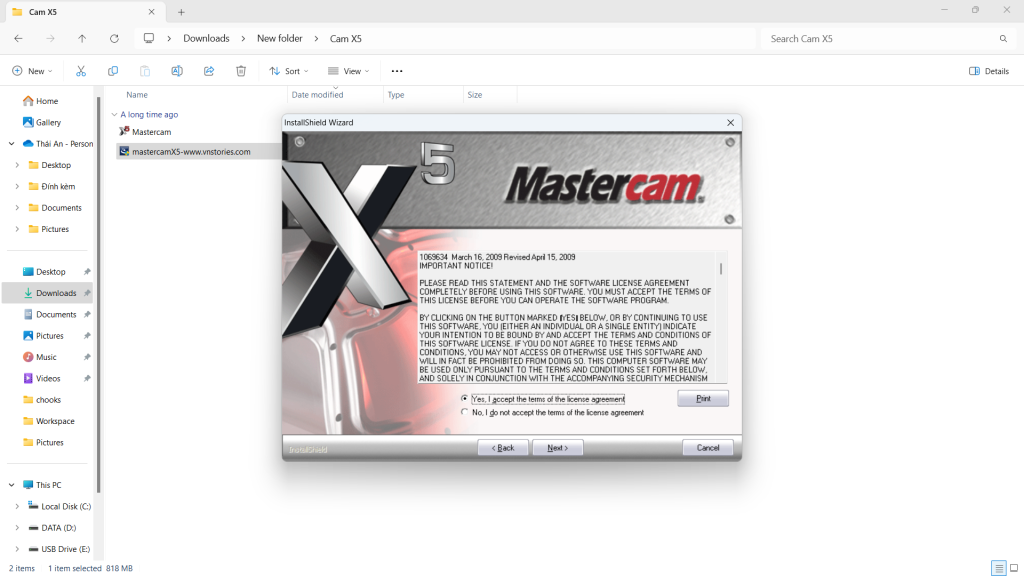Click the Delete trash icon in toolbar
Viewport: 1024px width, 576px height.
point(241,71)
